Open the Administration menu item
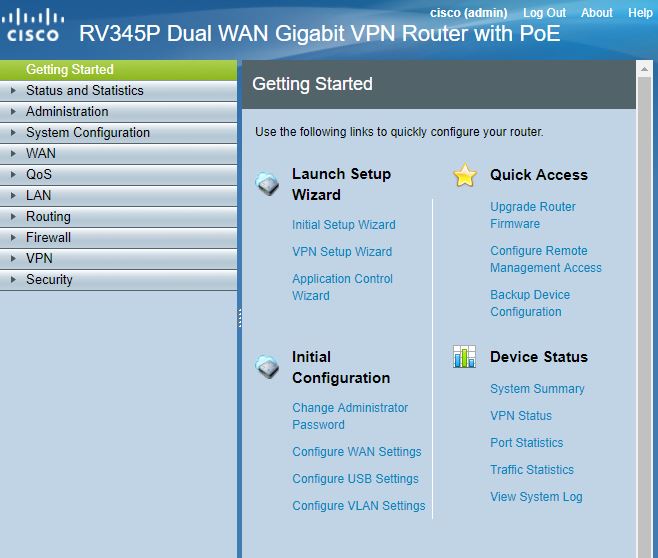 118,112
